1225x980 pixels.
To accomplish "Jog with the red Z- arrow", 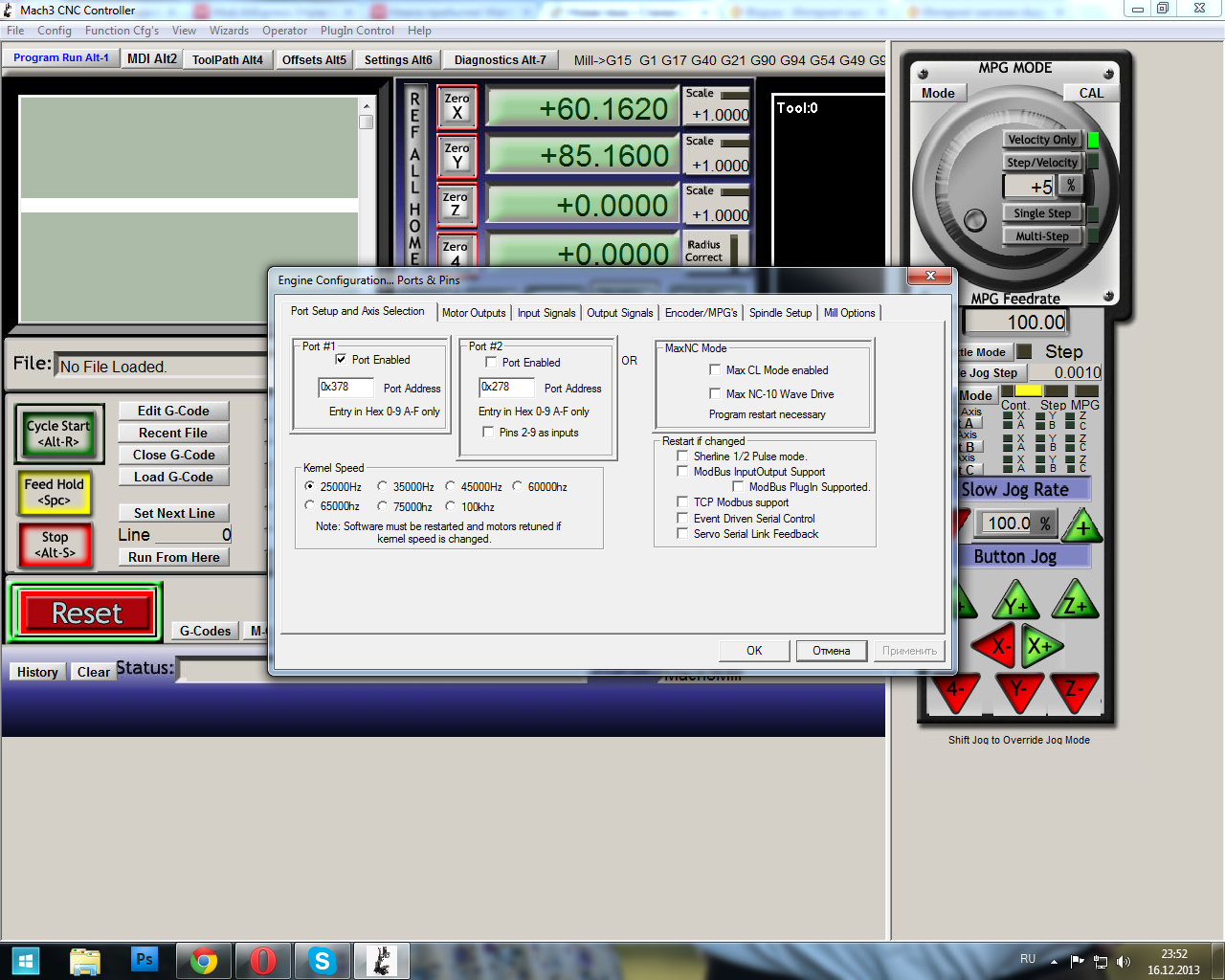I will point(1074,691).
